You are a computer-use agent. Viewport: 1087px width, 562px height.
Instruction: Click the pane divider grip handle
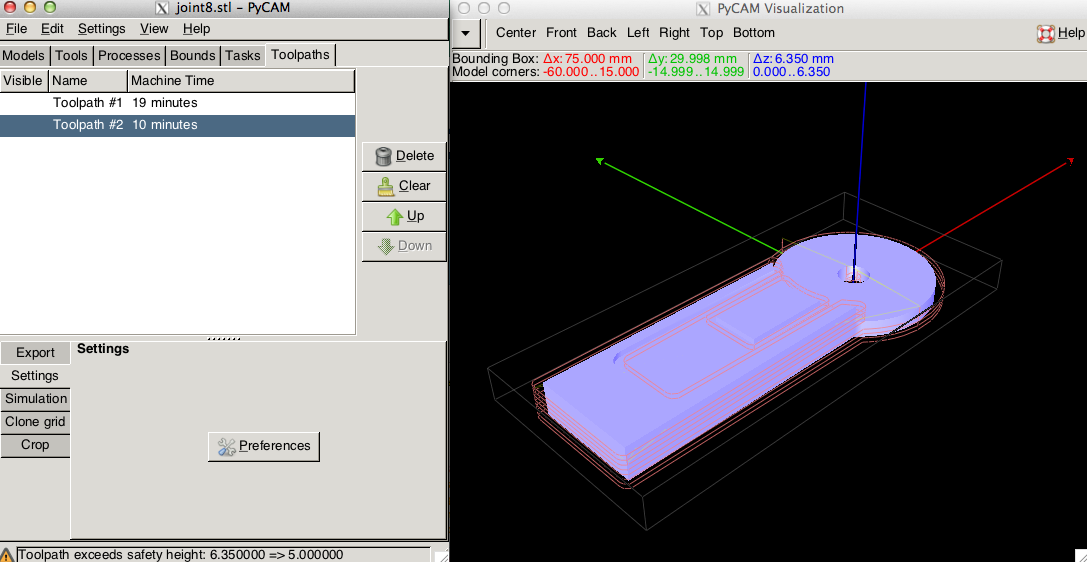point(223,339)
